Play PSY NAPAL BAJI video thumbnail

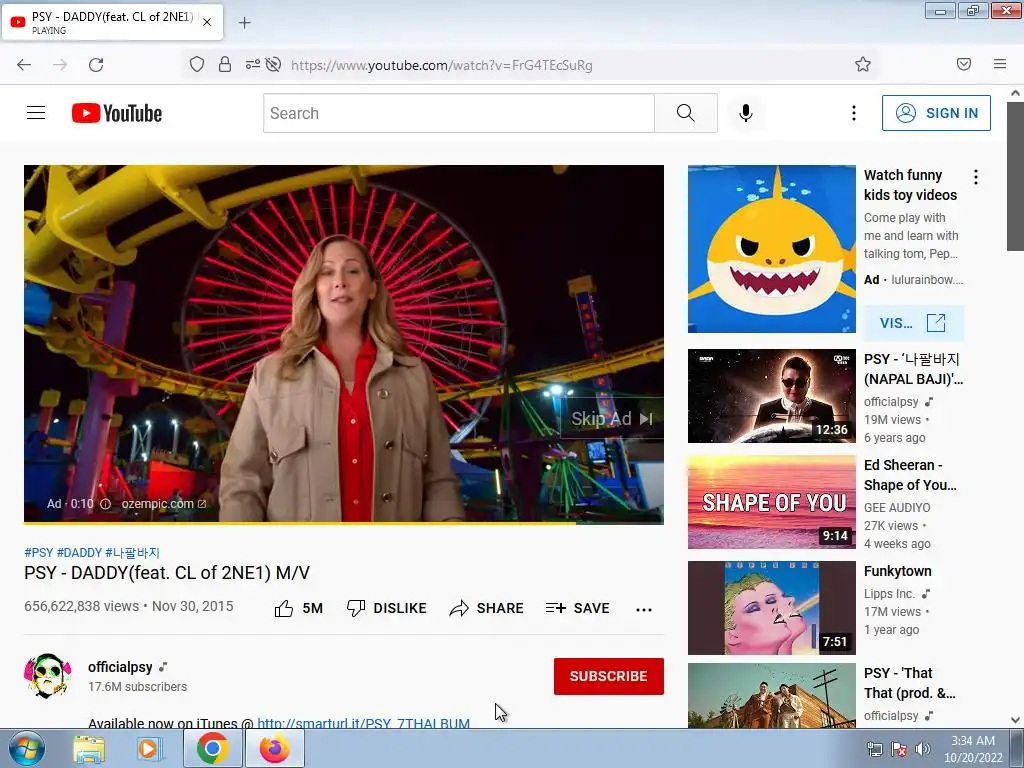[771, 396]
